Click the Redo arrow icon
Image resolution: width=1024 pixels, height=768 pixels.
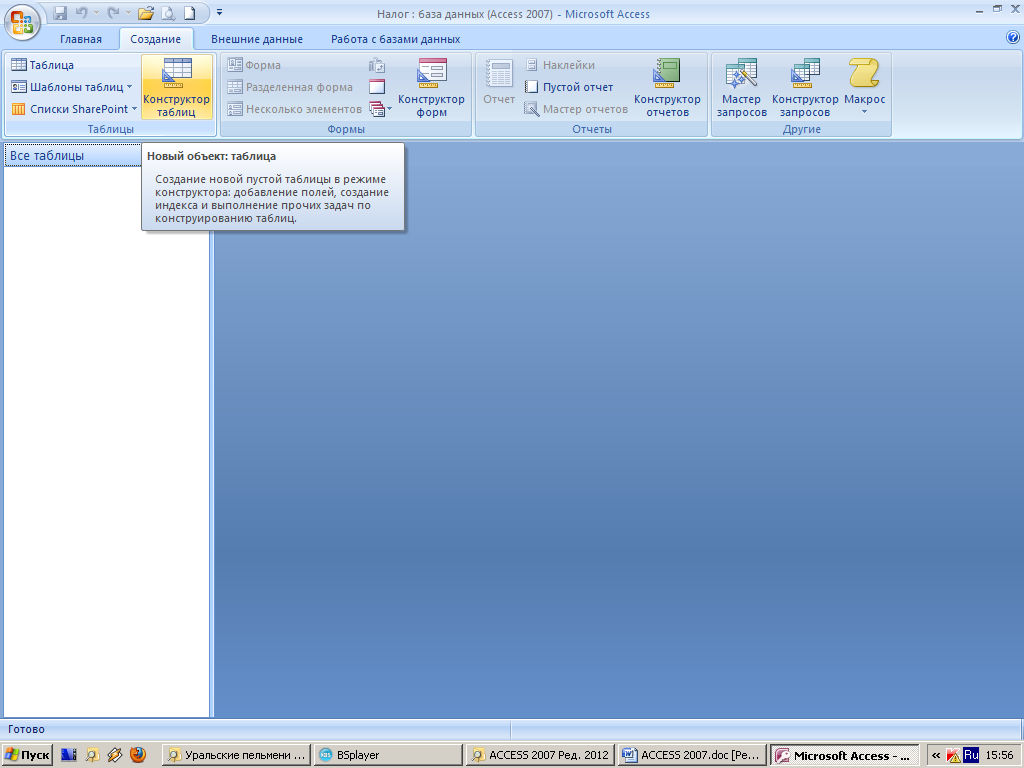coord(114,12)
